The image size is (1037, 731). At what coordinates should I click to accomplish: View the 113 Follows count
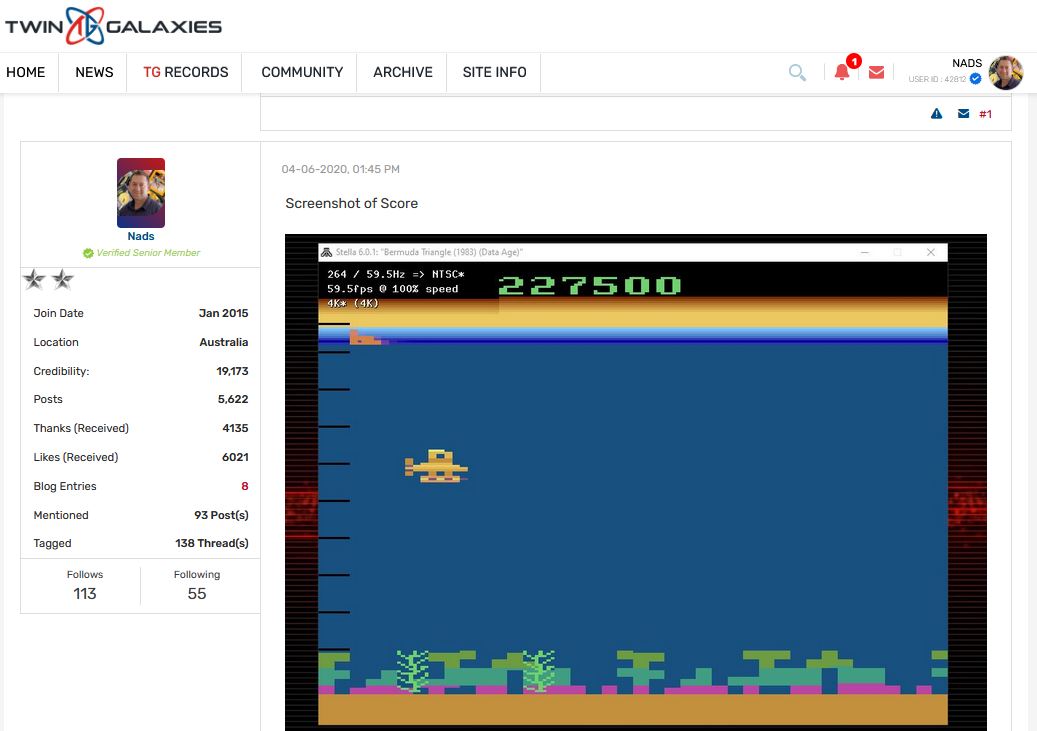tap(85, 593)
